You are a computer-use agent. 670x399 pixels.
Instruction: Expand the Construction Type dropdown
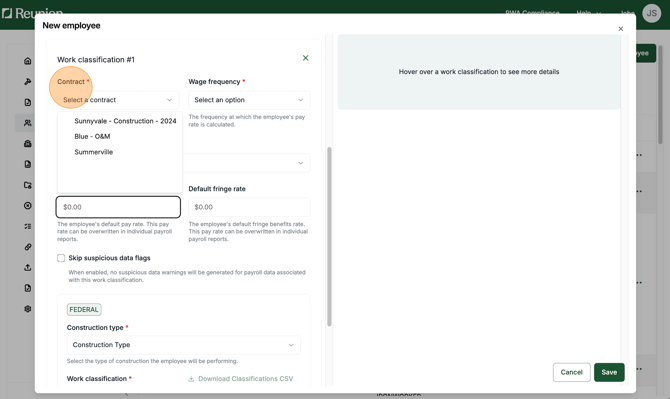(x=184, y=345)
